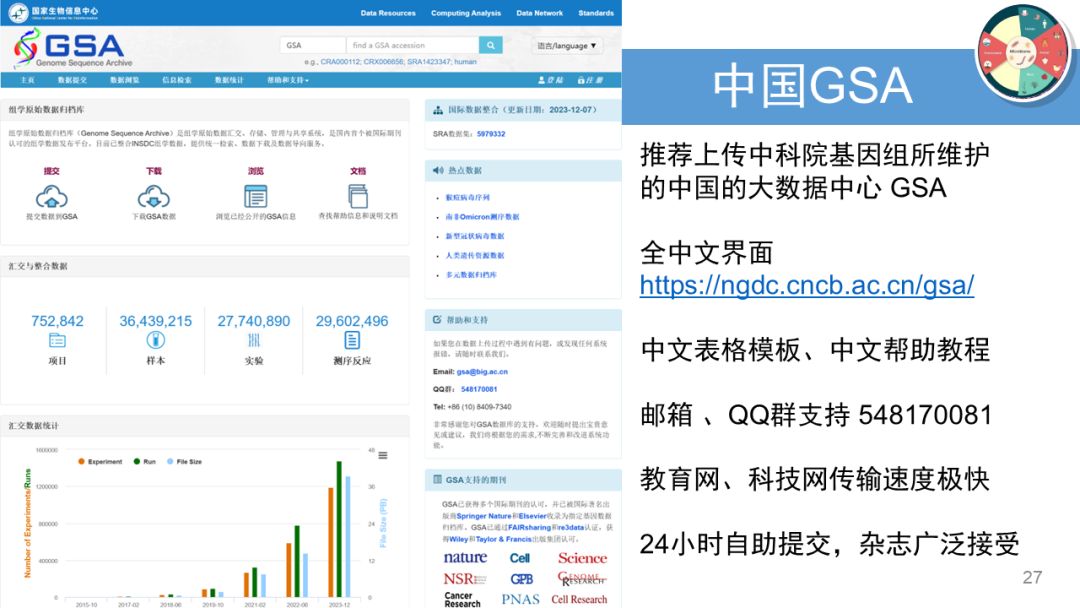Screen dimensions: 1080x608
Task: Click example accession CRX006656
Action: (383, 62)
